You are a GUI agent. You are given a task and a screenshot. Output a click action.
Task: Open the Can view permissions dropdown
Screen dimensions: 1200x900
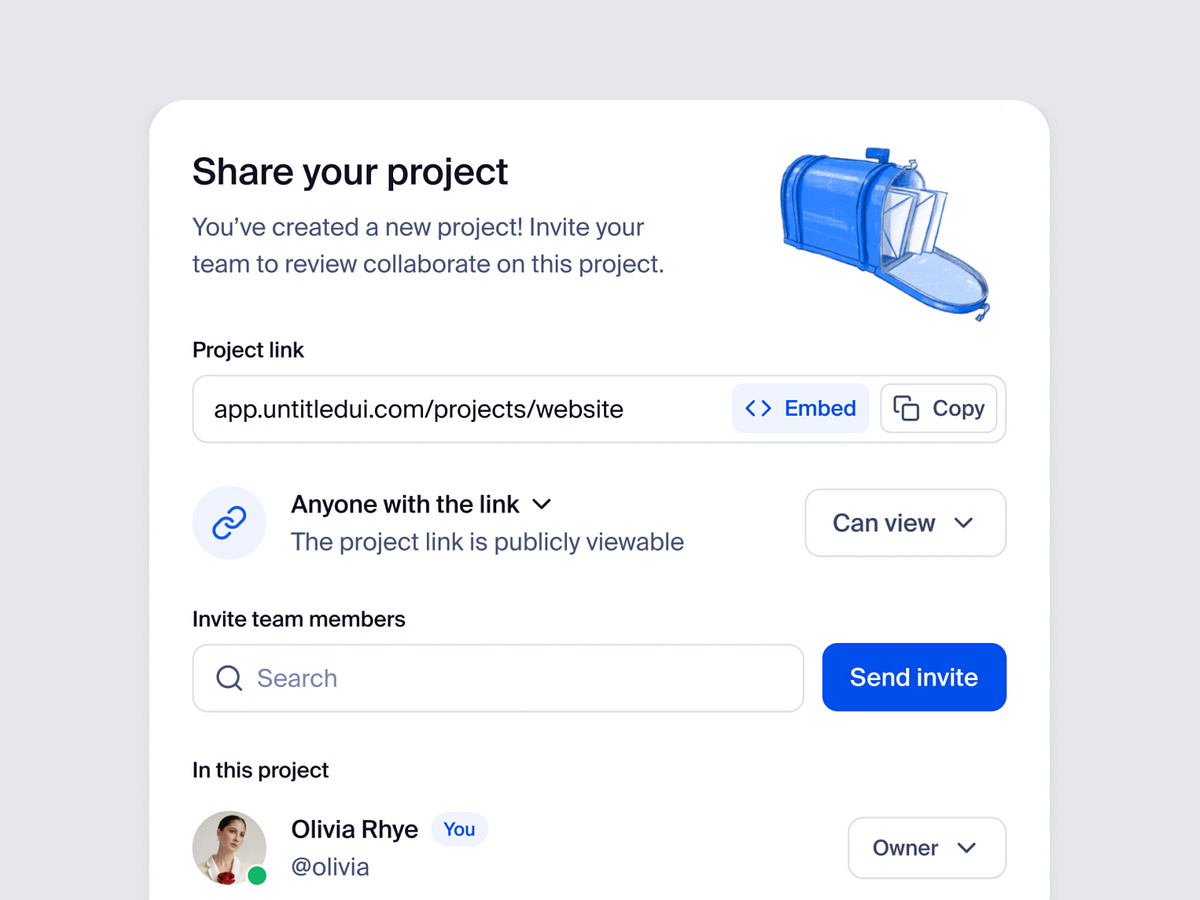tap(904, 522)
